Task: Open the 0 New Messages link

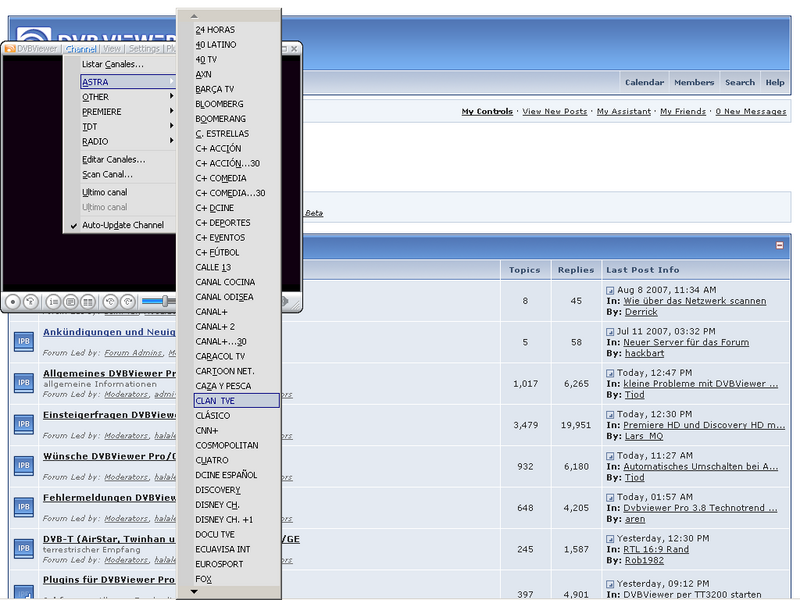Action: tap(751, 111)
